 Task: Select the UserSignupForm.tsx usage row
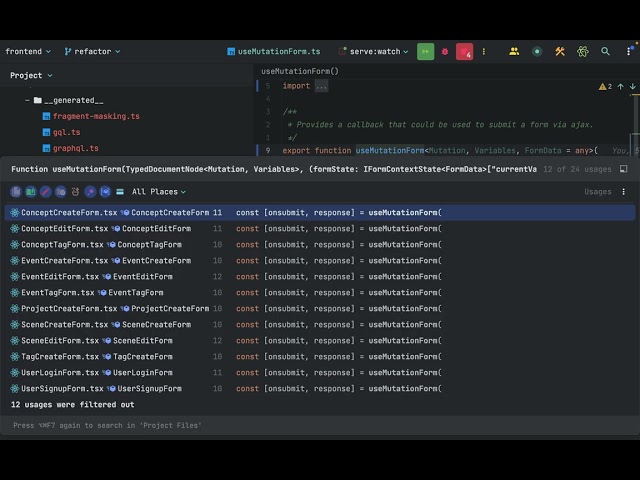tap(320, 389)
